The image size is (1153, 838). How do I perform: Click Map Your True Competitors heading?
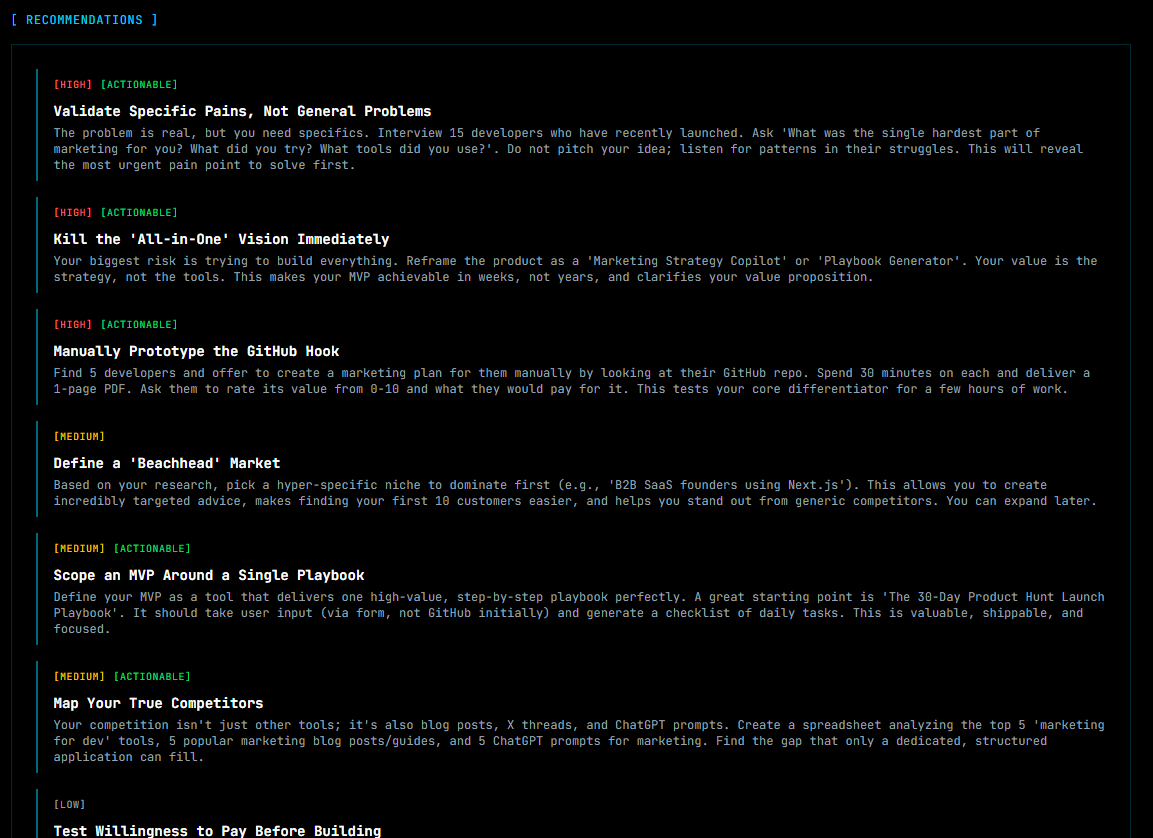click(158, 703)
